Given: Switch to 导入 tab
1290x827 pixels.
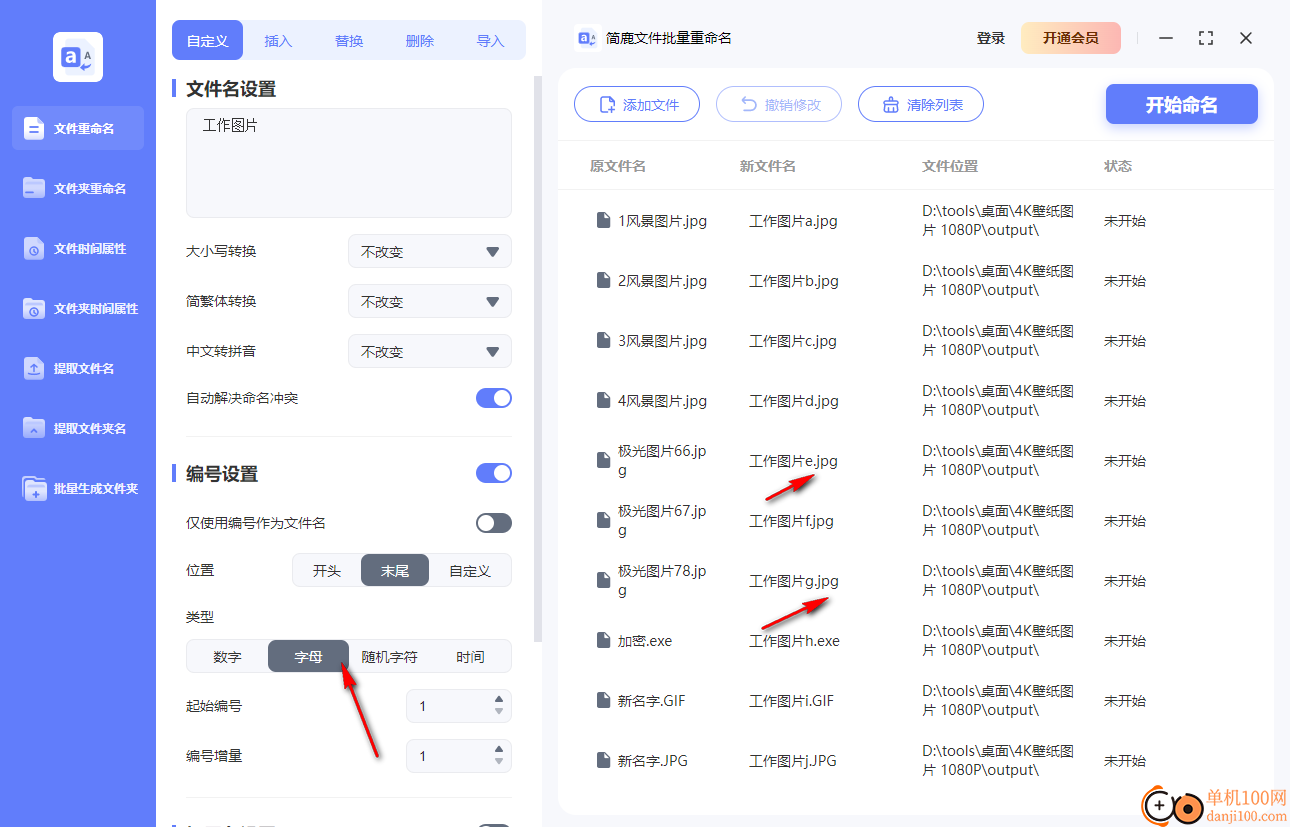Looking at the screenshot, I should point(490,41).
